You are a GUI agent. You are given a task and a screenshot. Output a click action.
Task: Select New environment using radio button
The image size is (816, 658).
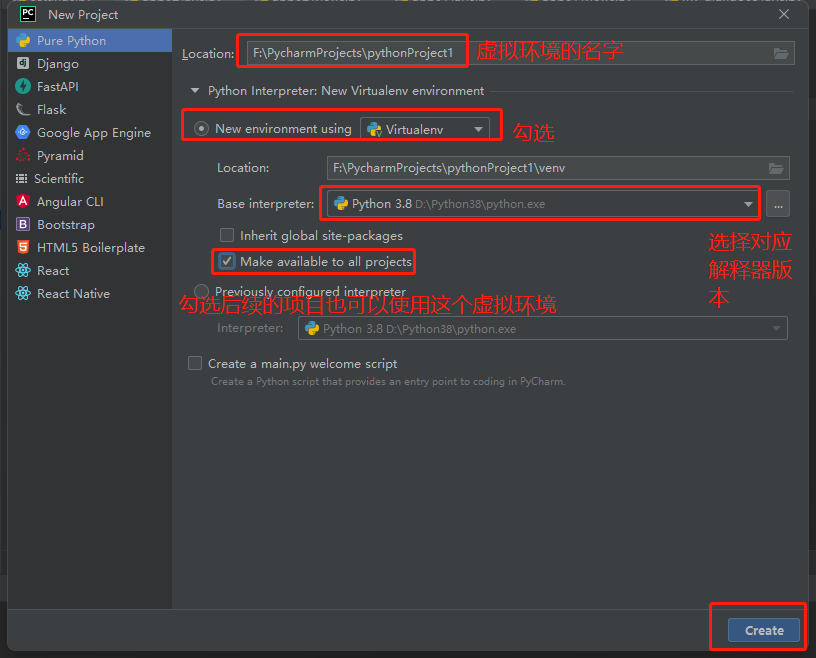[x=201, y=129]
